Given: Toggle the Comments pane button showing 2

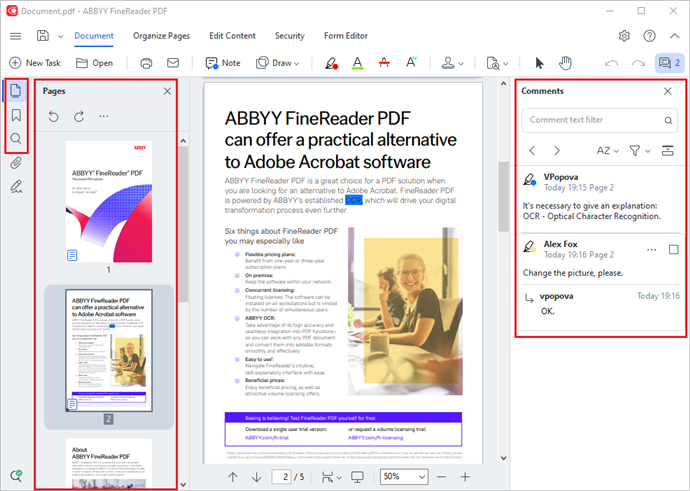Looking at the screenshot, I should pyautogui.click(x=670, y=63).
